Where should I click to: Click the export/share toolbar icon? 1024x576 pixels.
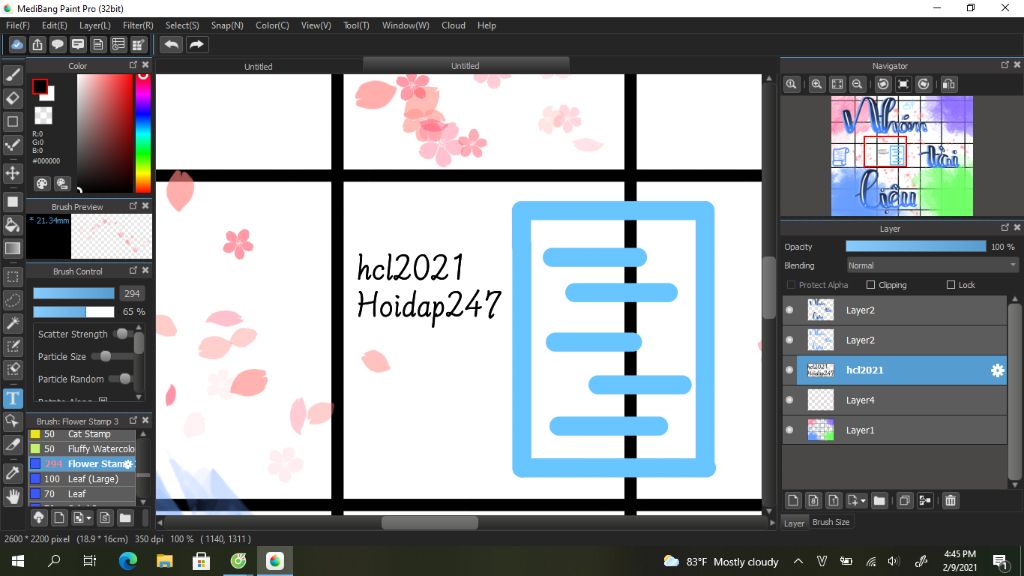(37, 44)
